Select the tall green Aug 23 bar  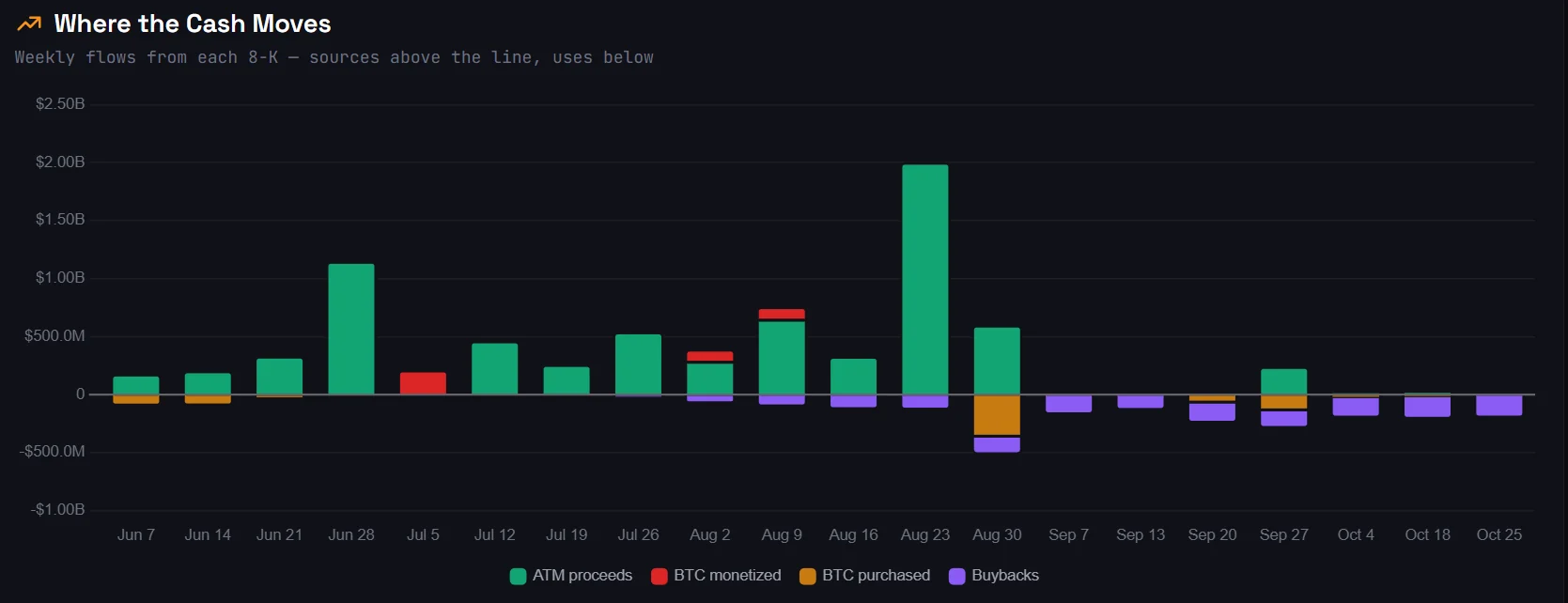925,280
